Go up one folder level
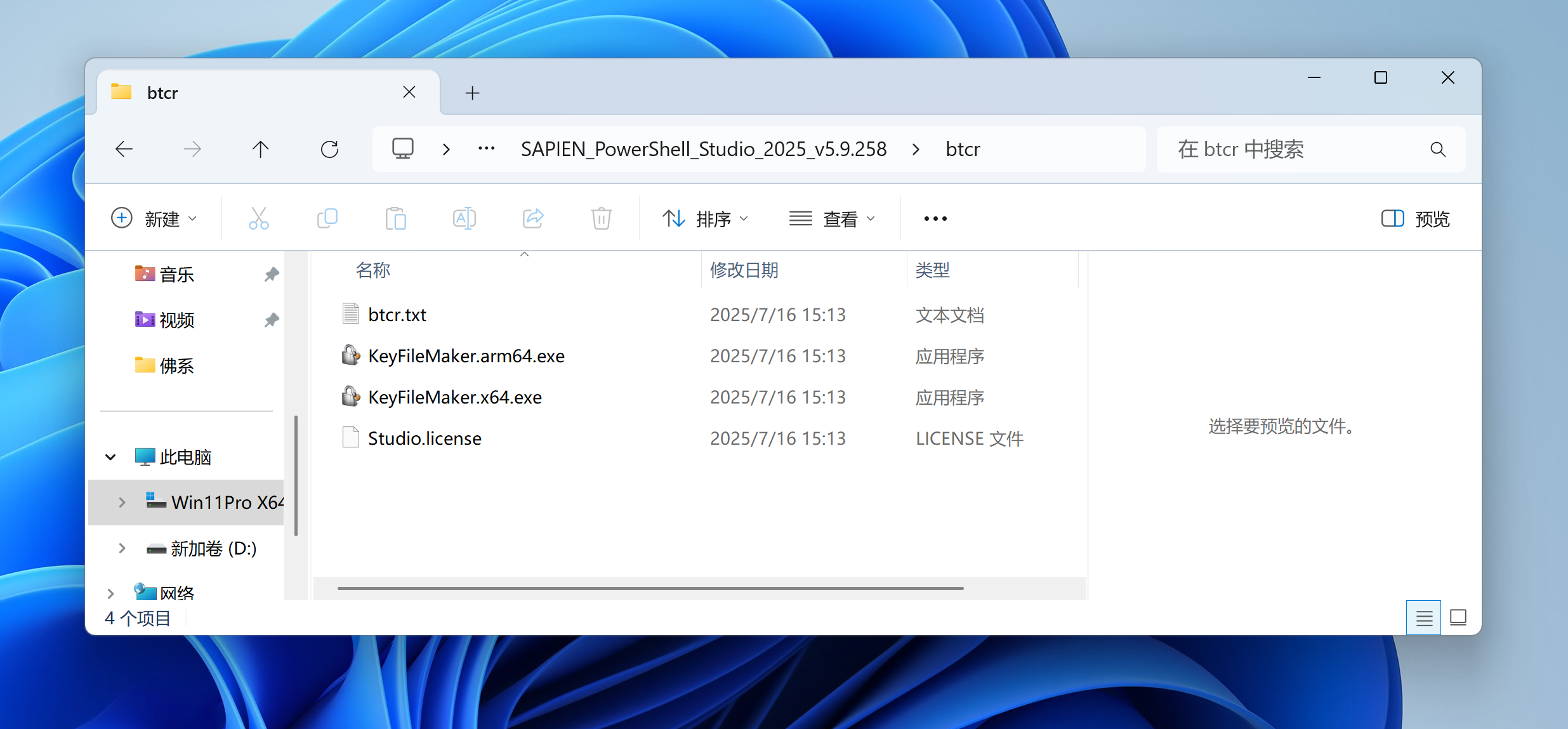The height and width of the screenshot is (729, 1568). click(260, 150)
